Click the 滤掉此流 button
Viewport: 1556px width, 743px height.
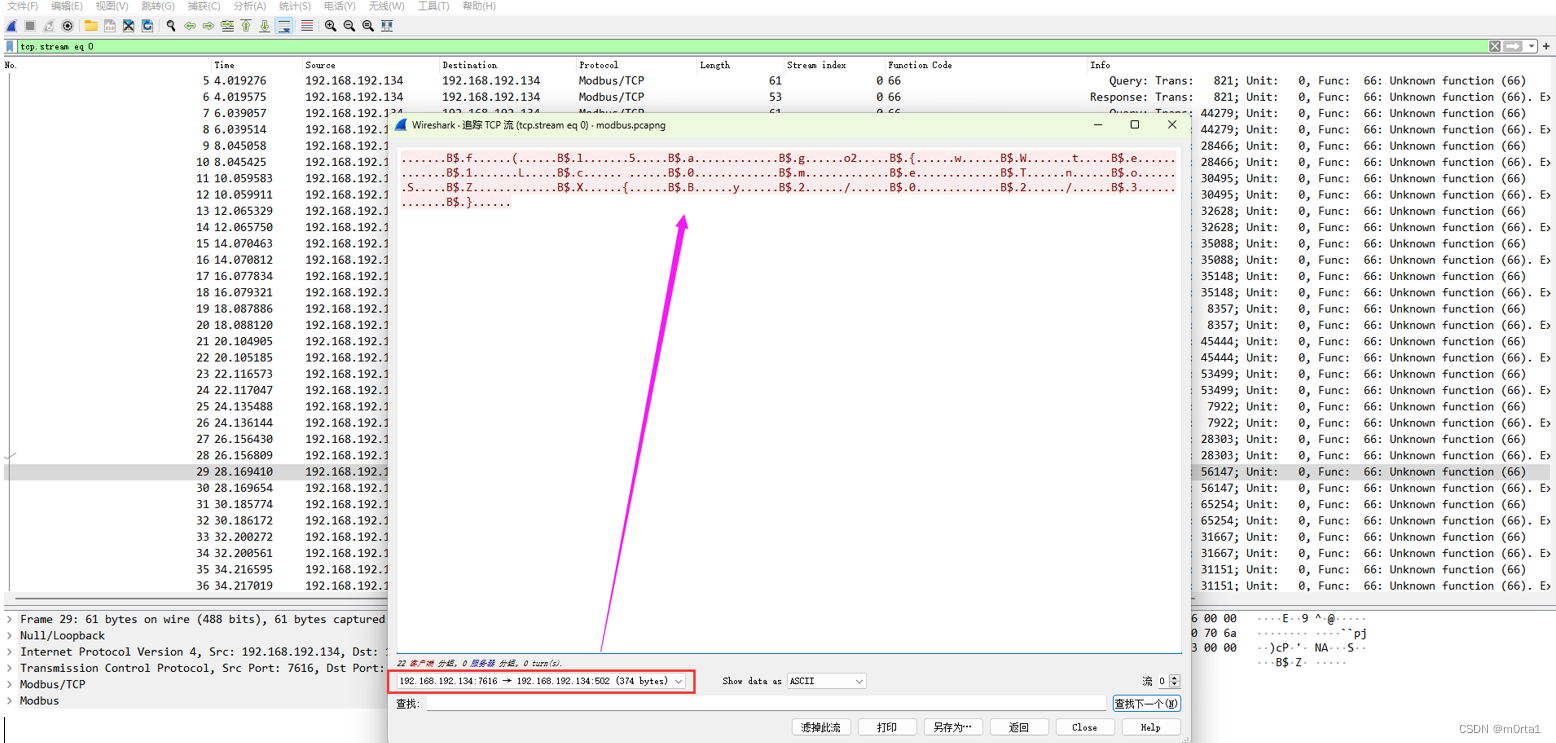tap(820, 727)
